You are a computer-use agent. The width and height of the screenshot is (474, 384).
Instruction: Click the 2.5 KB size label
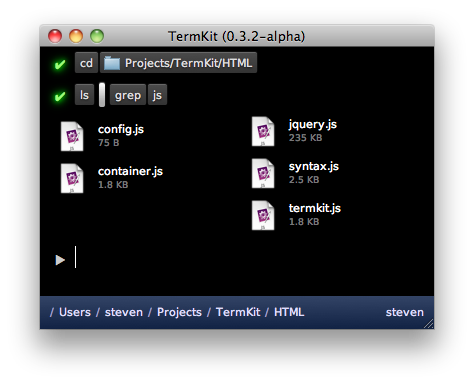click(x=304, y=180)
